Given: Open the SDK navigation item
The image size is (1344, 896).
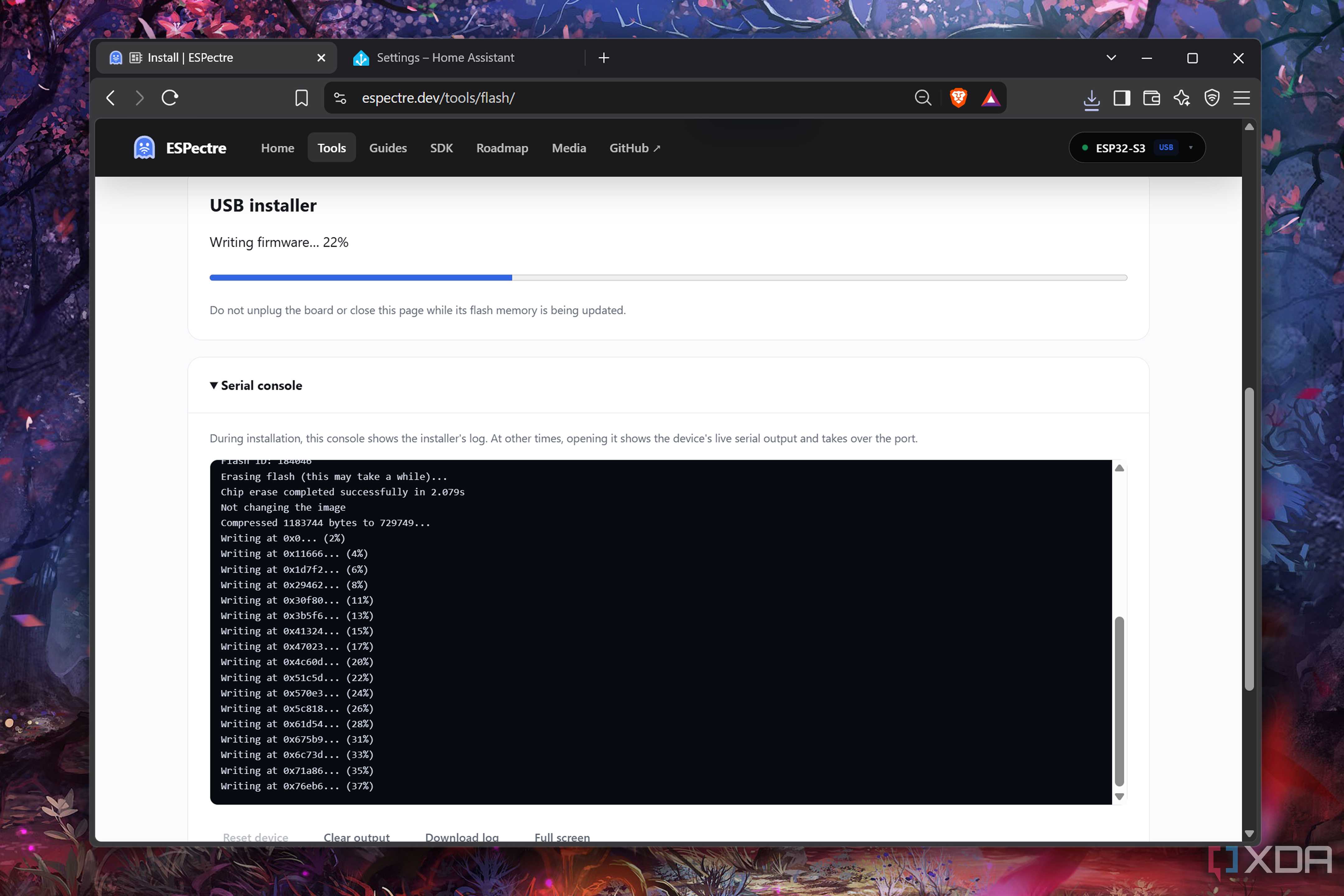Looking at the screenshot, I should (441, 148).
